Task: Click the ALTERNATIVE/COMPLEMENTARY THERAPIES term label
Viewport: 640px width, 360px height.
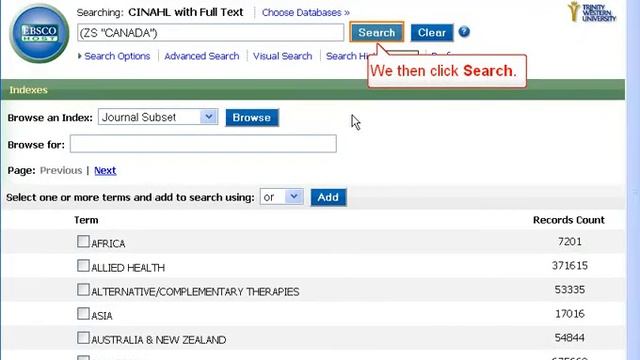Action: click(195, 292)
